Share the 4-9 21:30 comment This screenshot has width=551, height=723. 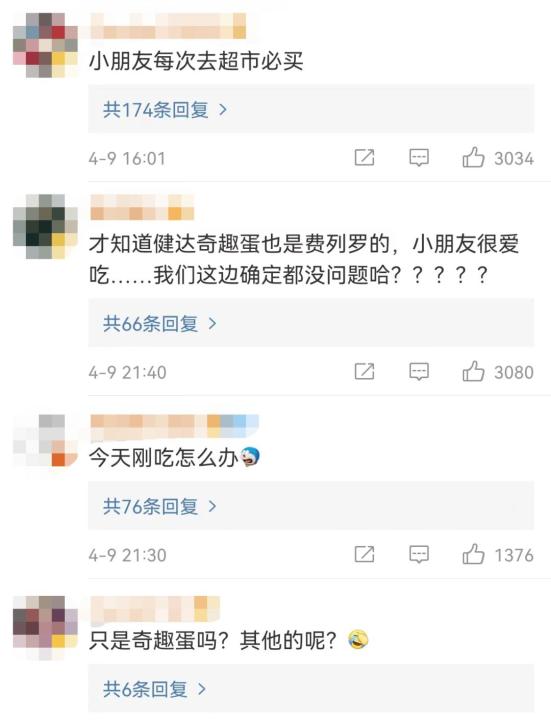364,554
